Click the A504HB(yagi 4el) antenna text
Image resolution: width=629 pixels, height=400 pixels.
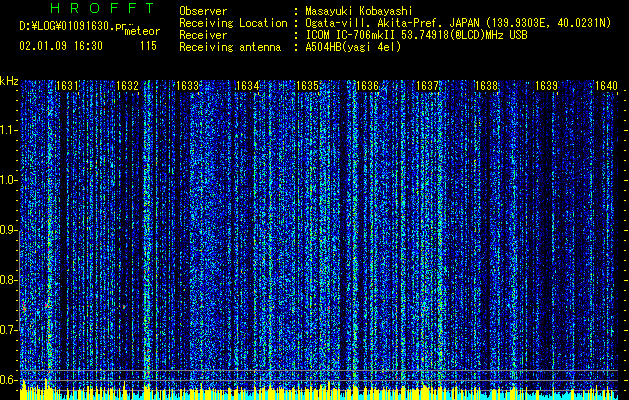point(353,47)
